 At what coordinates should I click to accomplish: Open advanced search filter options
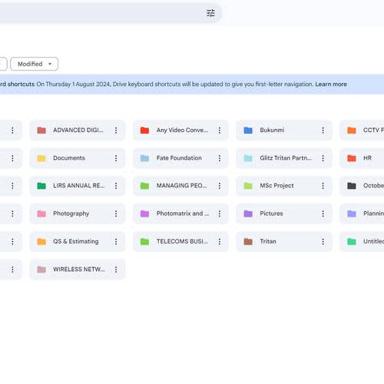(x=211, y=13)
